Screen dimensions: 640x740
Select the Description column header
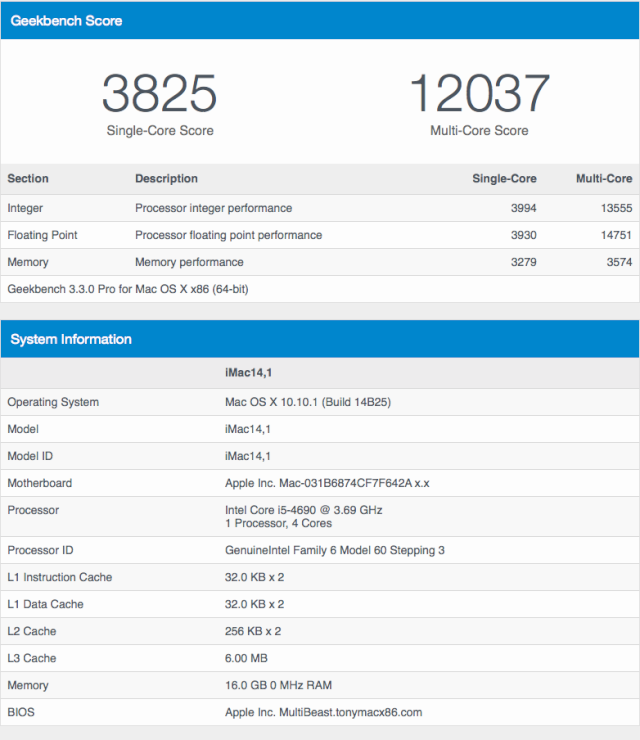166,178
